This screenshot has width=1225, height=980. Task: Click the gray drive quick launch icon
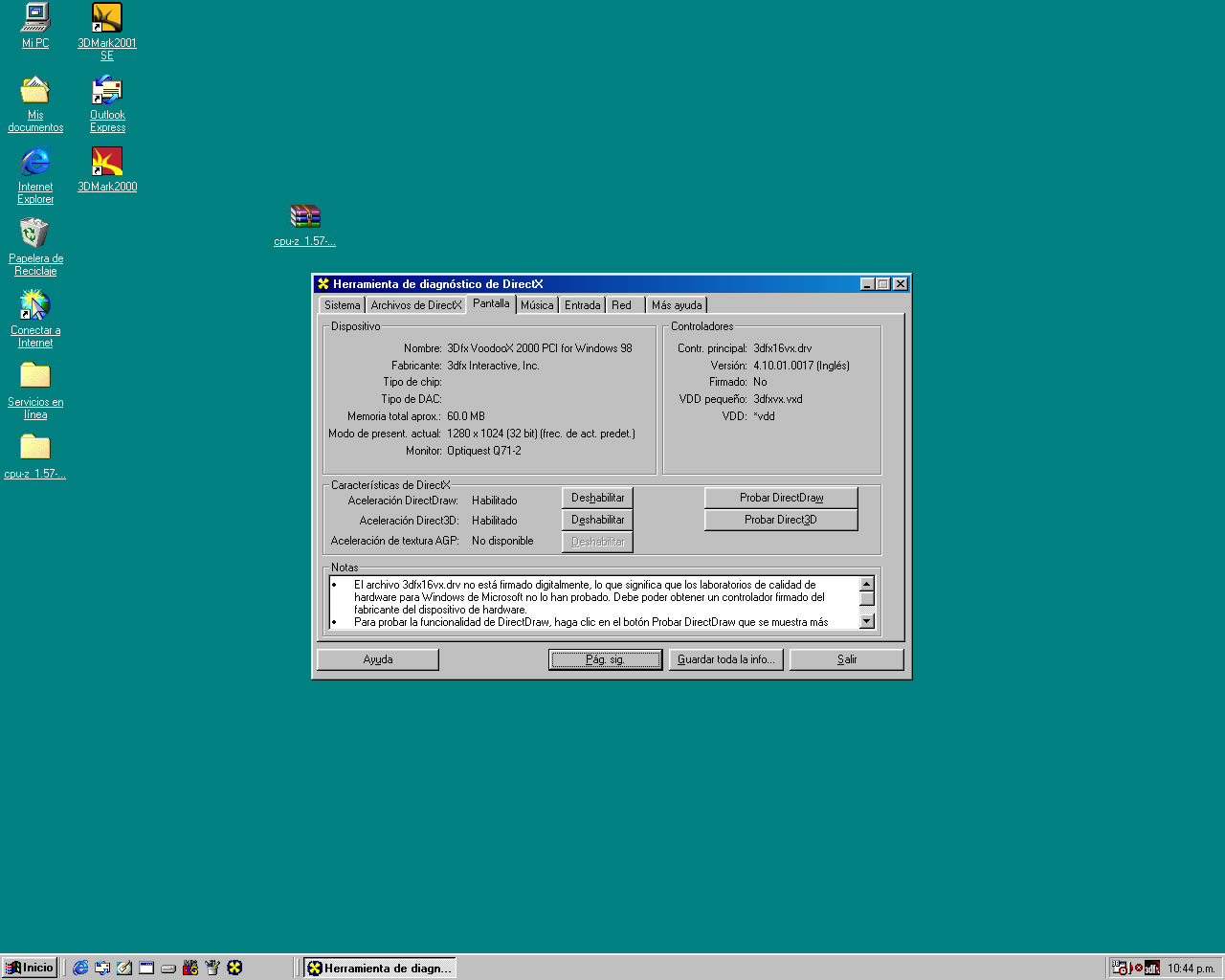point(168,968)
